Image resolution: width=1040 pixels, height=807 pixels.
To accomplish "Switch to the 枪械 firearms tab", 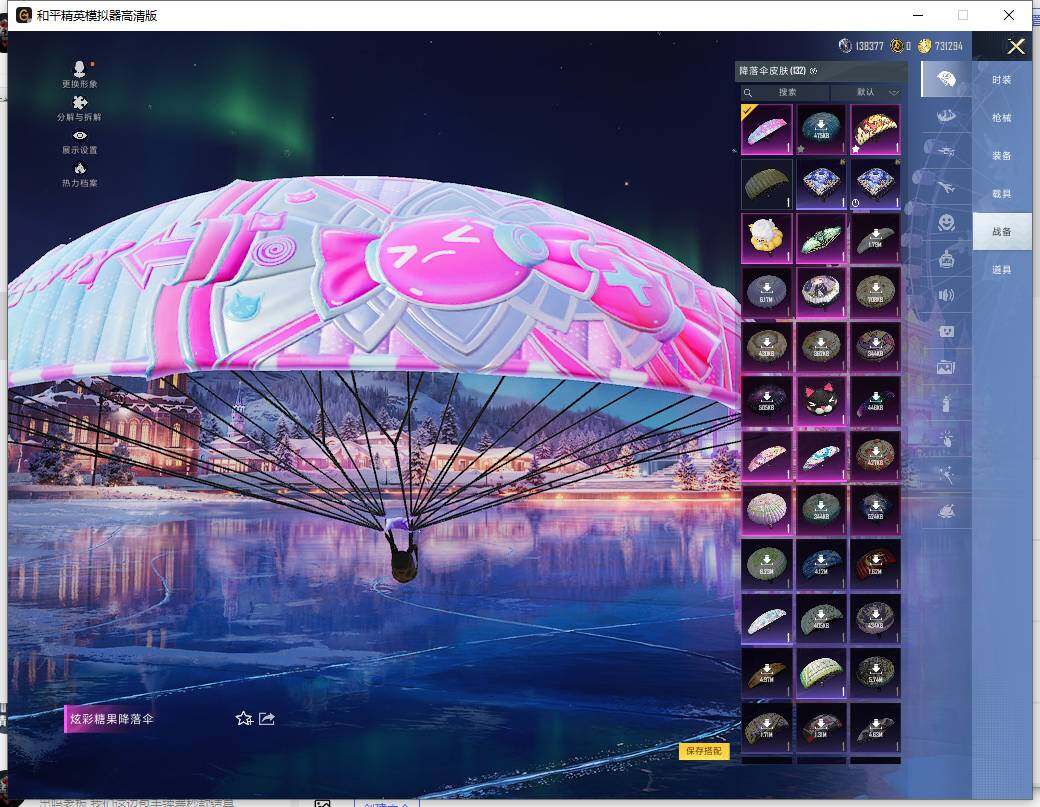I will coord(1002,117).
